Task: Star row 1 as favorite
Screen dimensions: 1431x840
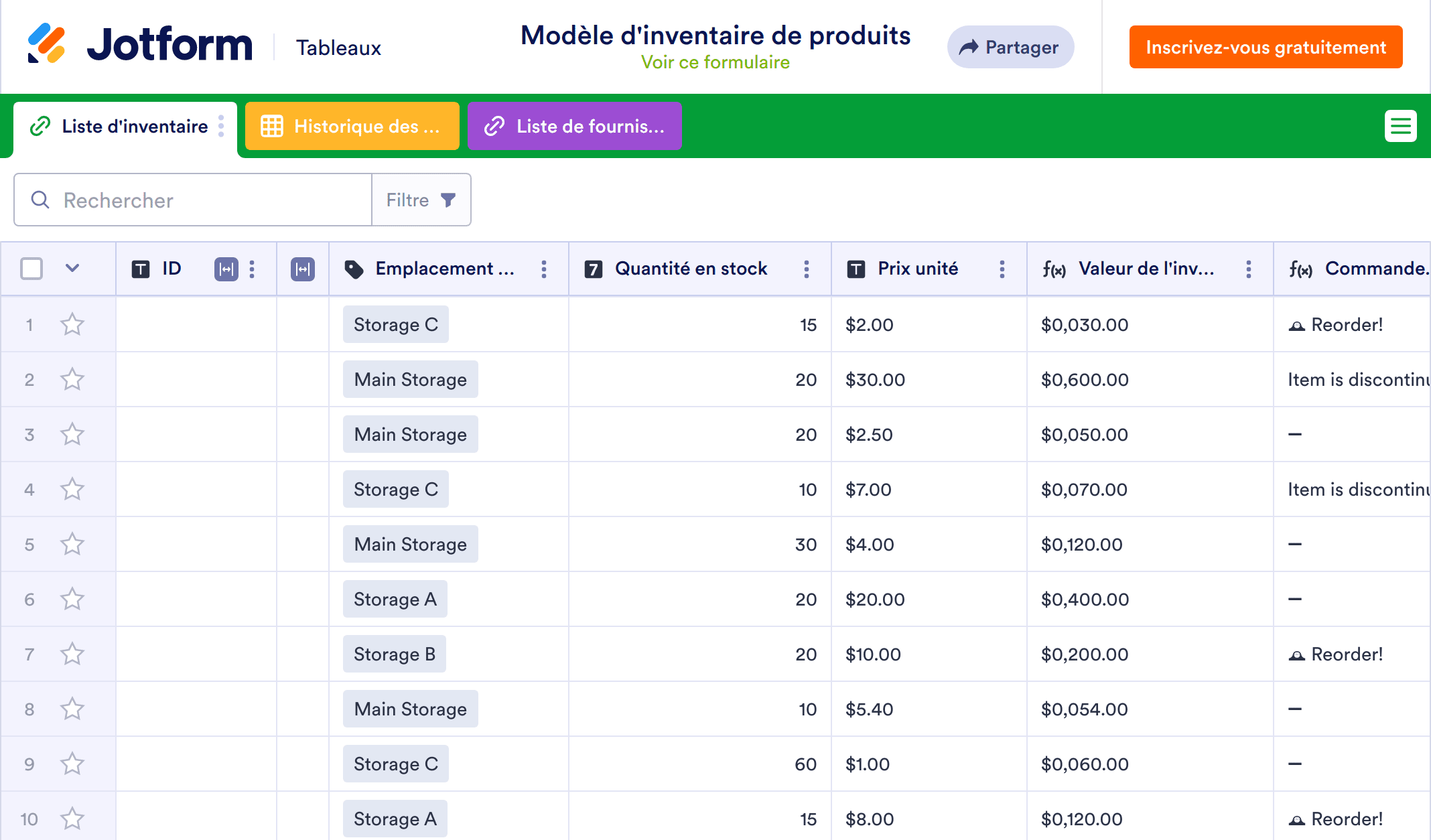Action: [x=72, y=325]
